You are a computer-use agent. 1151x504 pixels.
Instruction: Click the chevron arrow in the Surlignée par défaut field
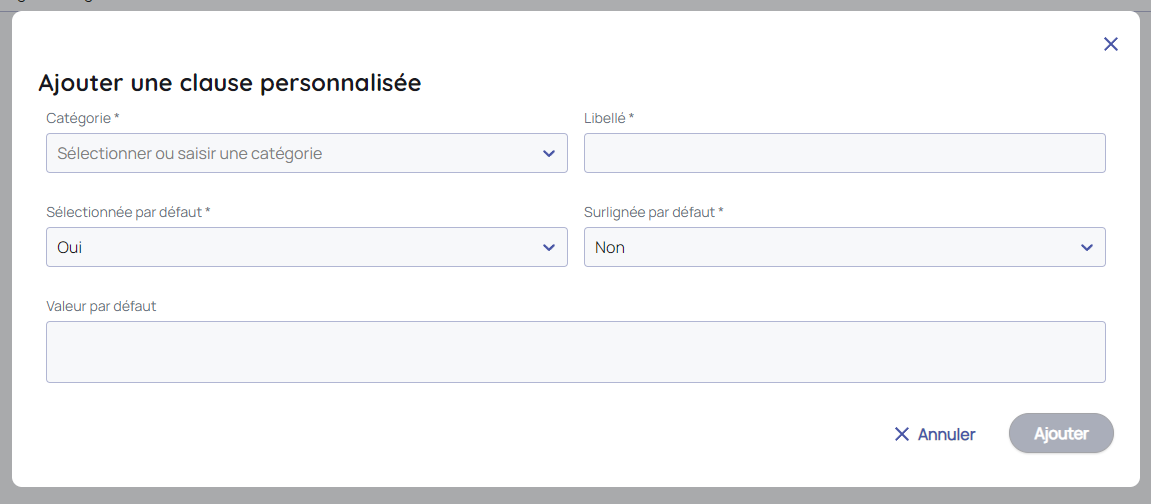[x=1086, y=247]
